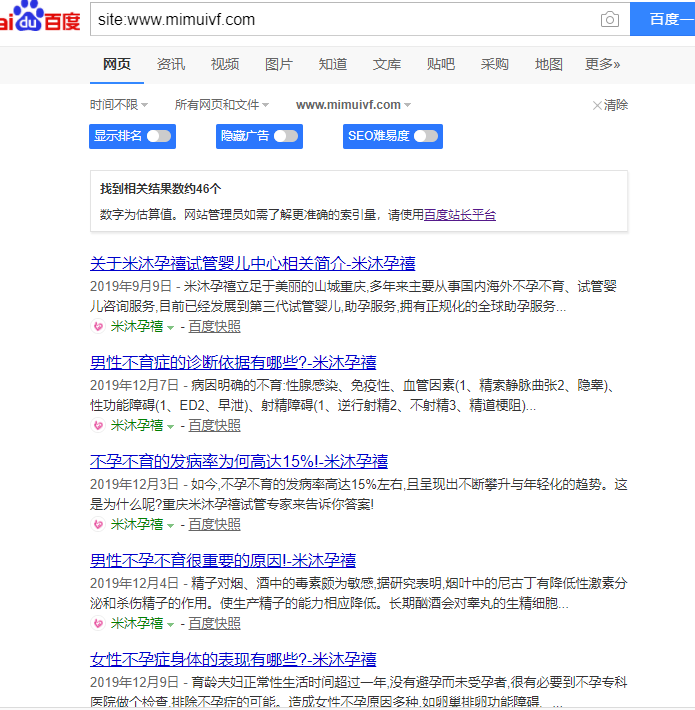Expand 米沐孕禧 source arrow under 男性不孕不育 result
This screenshot has width=695, height=710.
pos(170,624)
